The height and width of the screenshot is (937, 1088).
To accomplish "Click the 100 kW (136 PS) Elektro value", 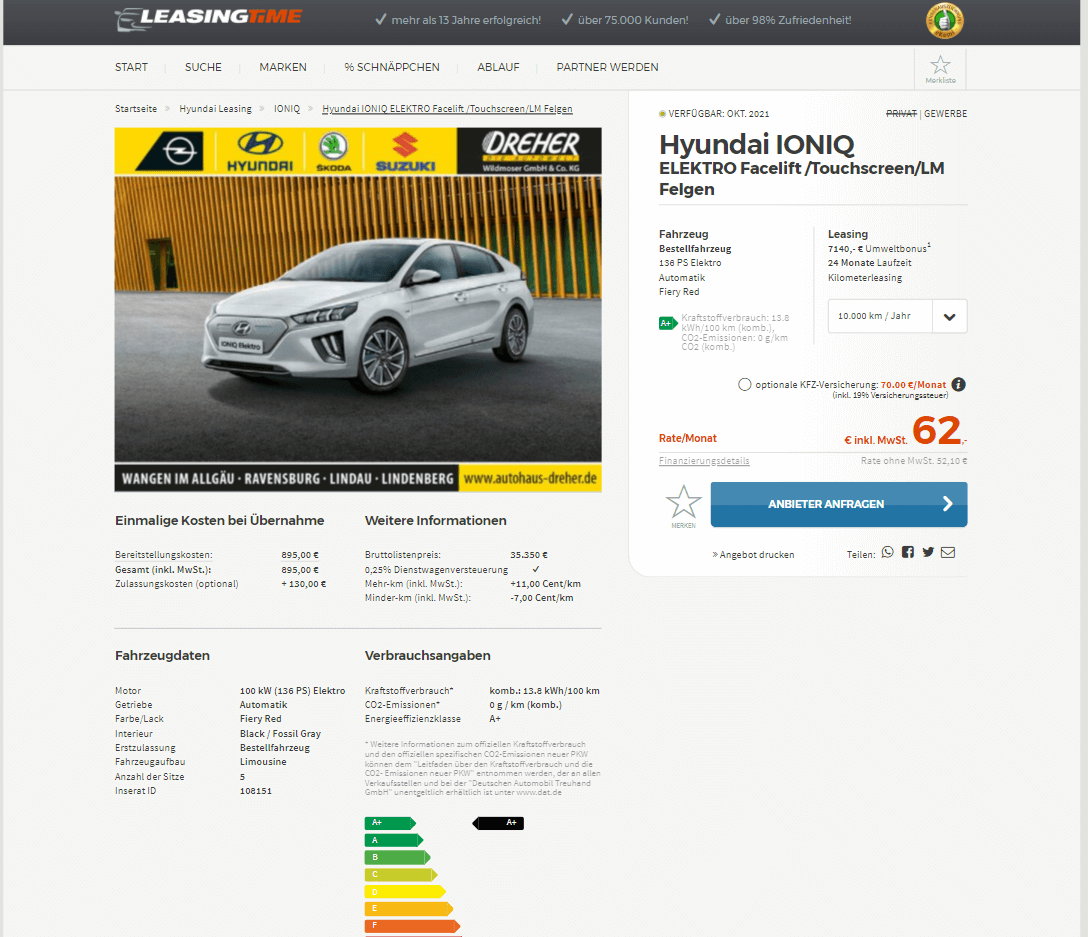I will [x=292, y=691].
